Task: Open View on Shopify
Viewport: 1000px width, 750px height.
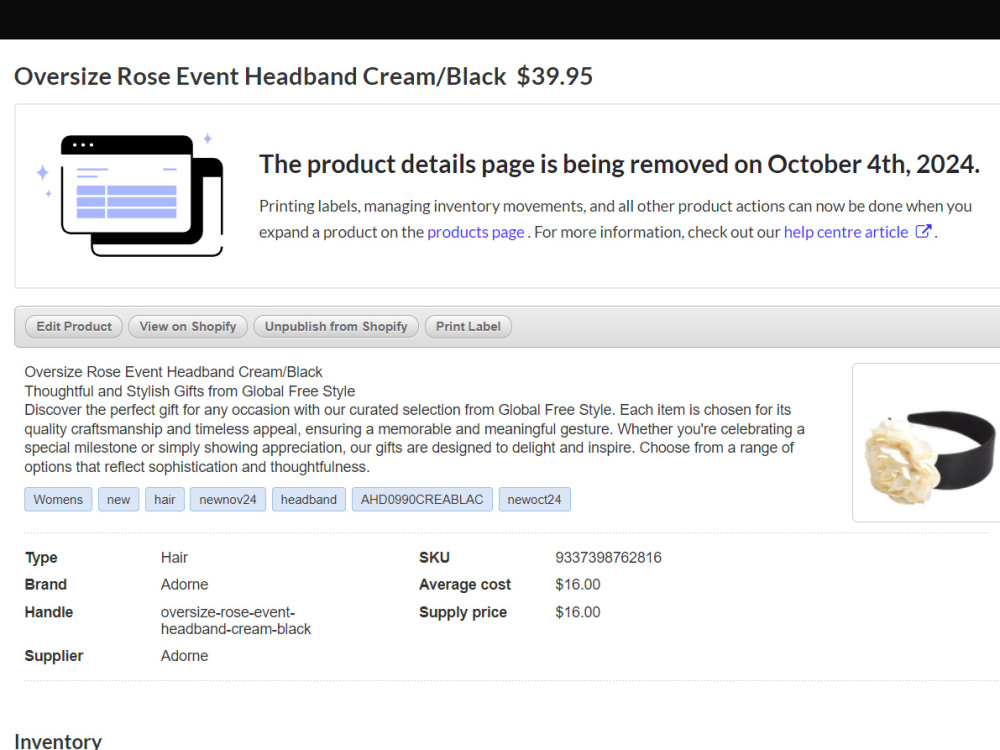Action: pos(188,327)
